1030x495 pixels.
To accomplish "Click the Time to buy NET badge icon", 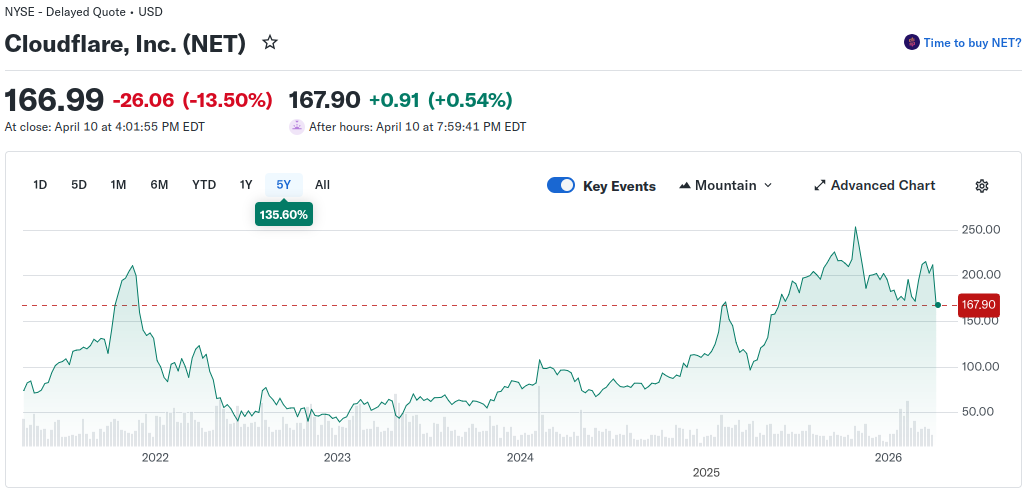I will [x=911, y=43].
